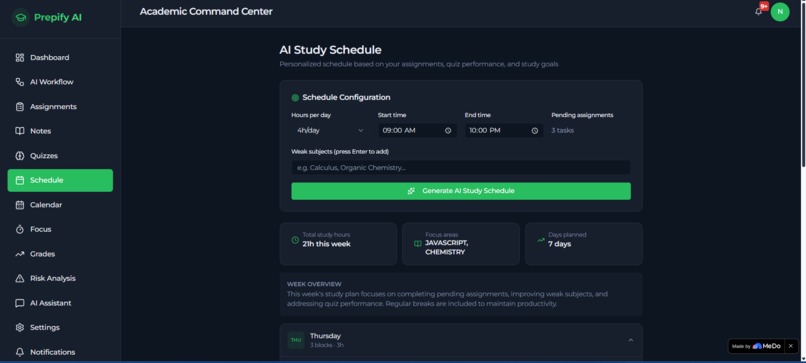Click the '3 blocks · 3h' subtitle

(327, 346)
